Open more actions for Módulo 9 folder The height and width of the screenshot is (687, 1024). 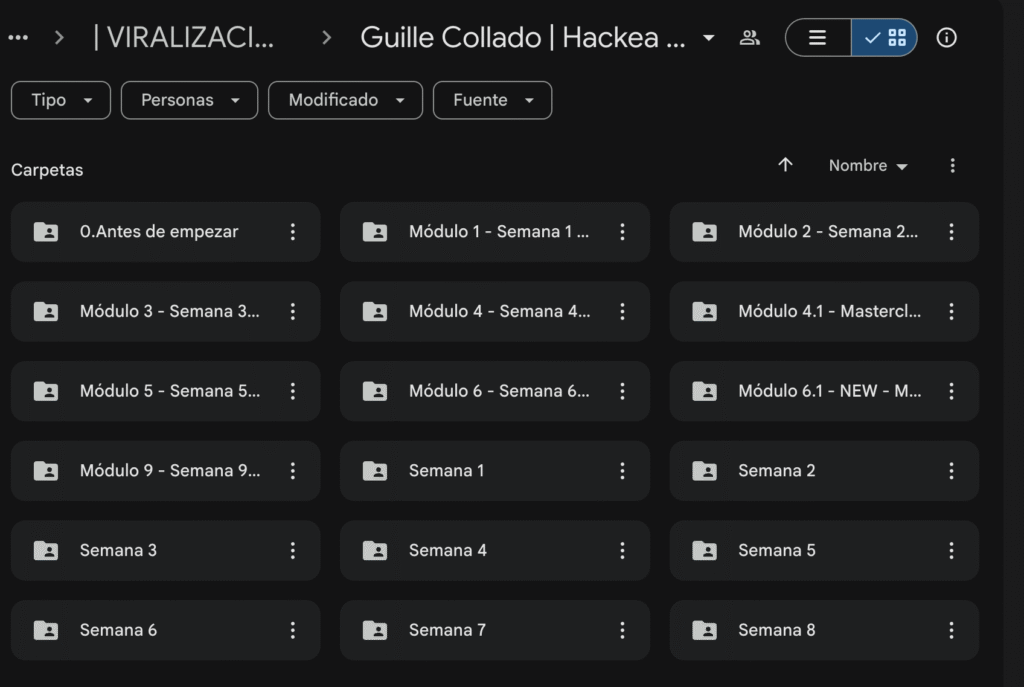[293, 470]
